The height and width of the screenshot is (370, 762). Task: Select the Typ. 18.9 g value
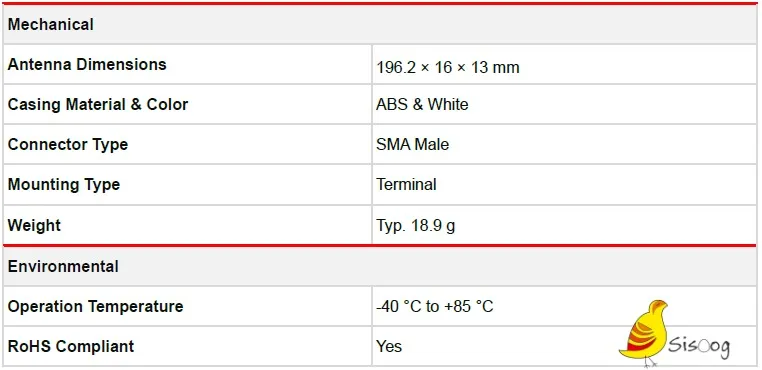pyautogui.click(x=416, y=226)
